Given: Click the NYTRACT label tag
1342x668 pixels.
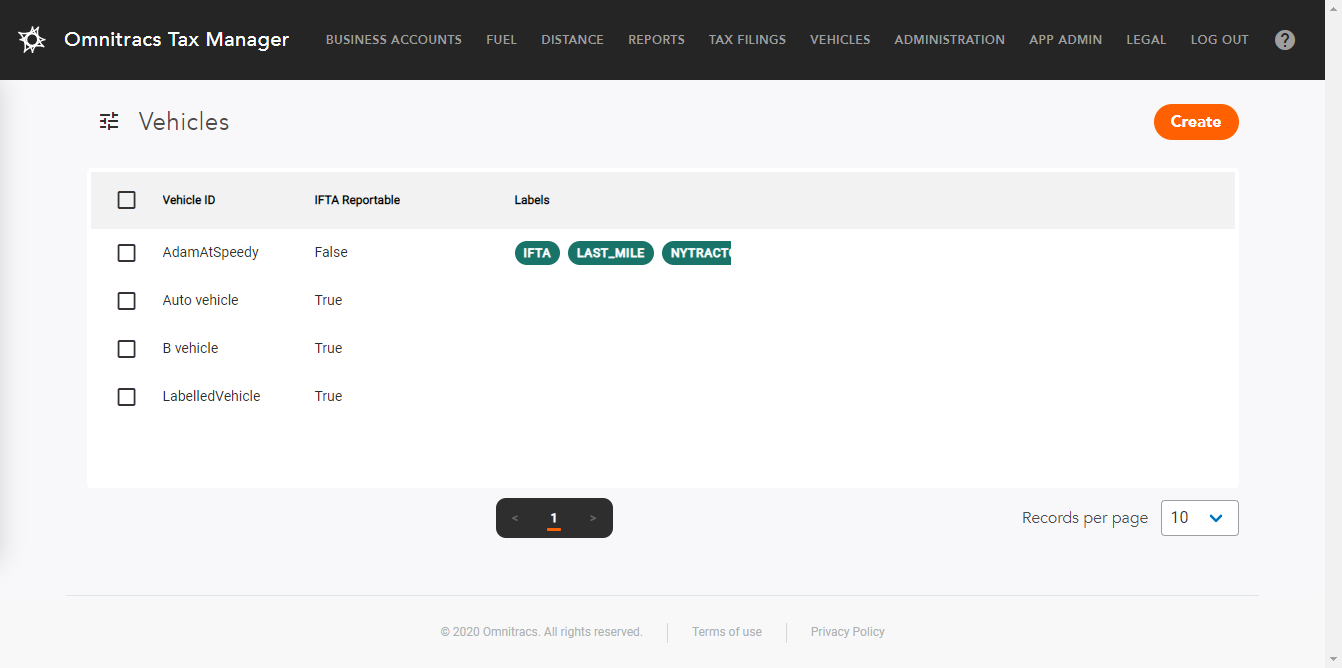Looking at the screenshot, I should (x=697, y=253).
